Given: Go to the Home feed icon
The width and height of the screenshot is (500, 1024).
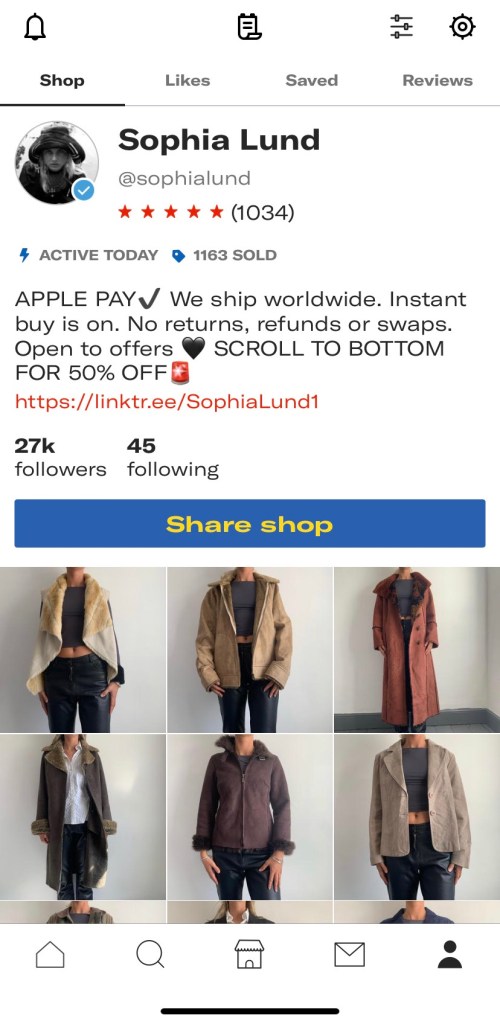Looking at the screenshot, I should (x=50, y=954).
